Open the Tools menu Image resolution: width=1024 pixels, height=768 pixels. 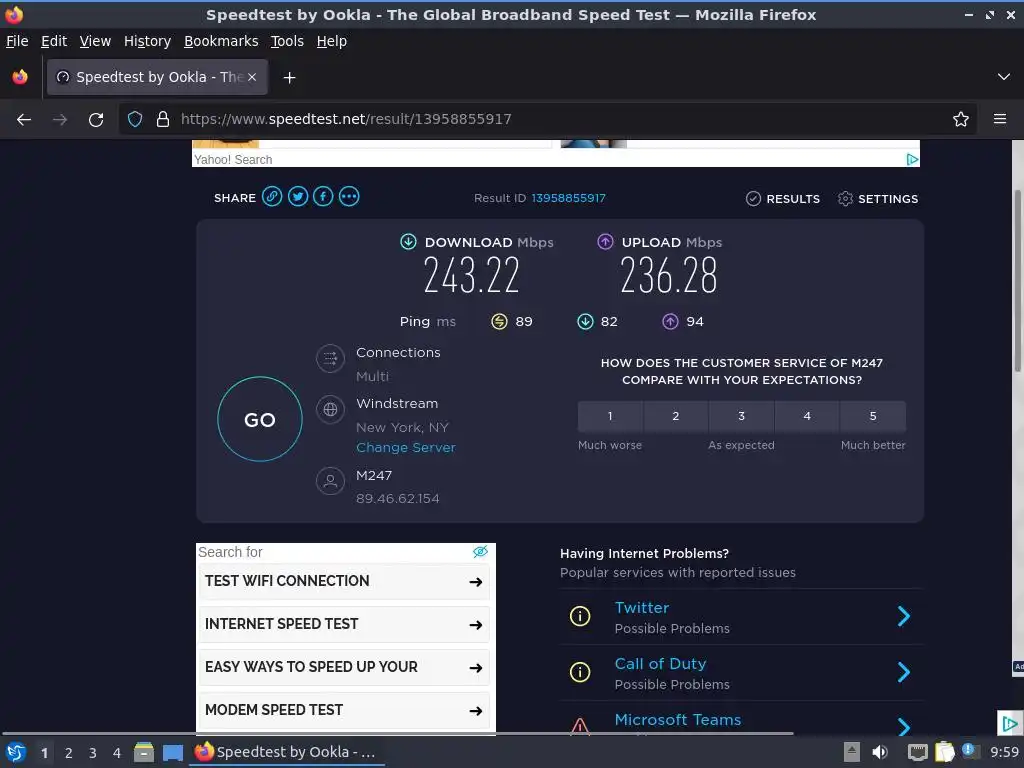pos(287,41)
